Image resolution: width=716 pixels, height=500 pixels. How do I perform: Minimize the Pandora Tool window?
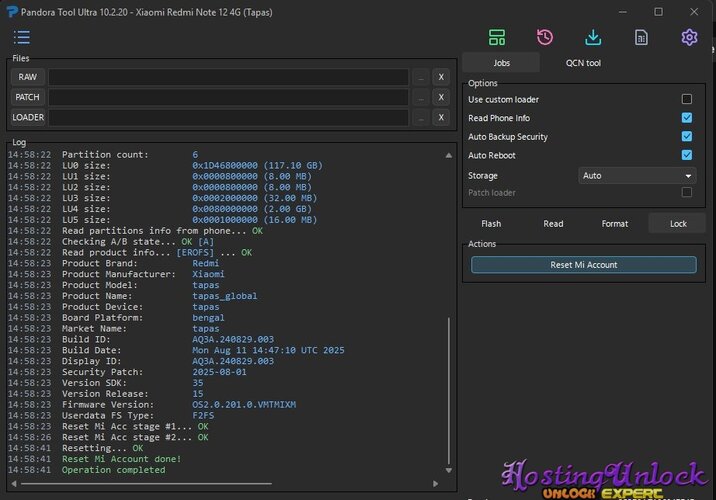click(623, 12)
